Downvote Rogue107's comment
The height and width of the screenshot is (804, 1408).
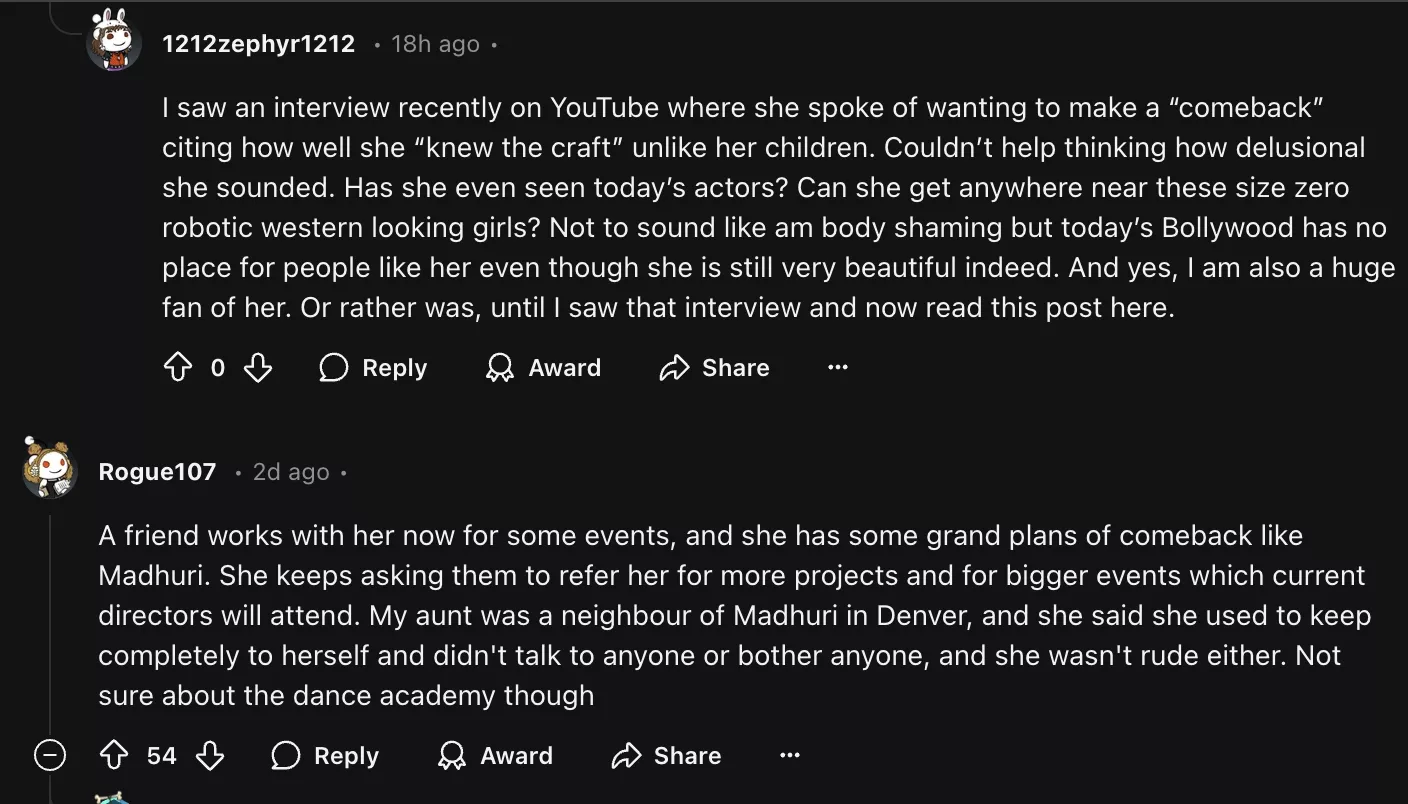tap(210, 756)
